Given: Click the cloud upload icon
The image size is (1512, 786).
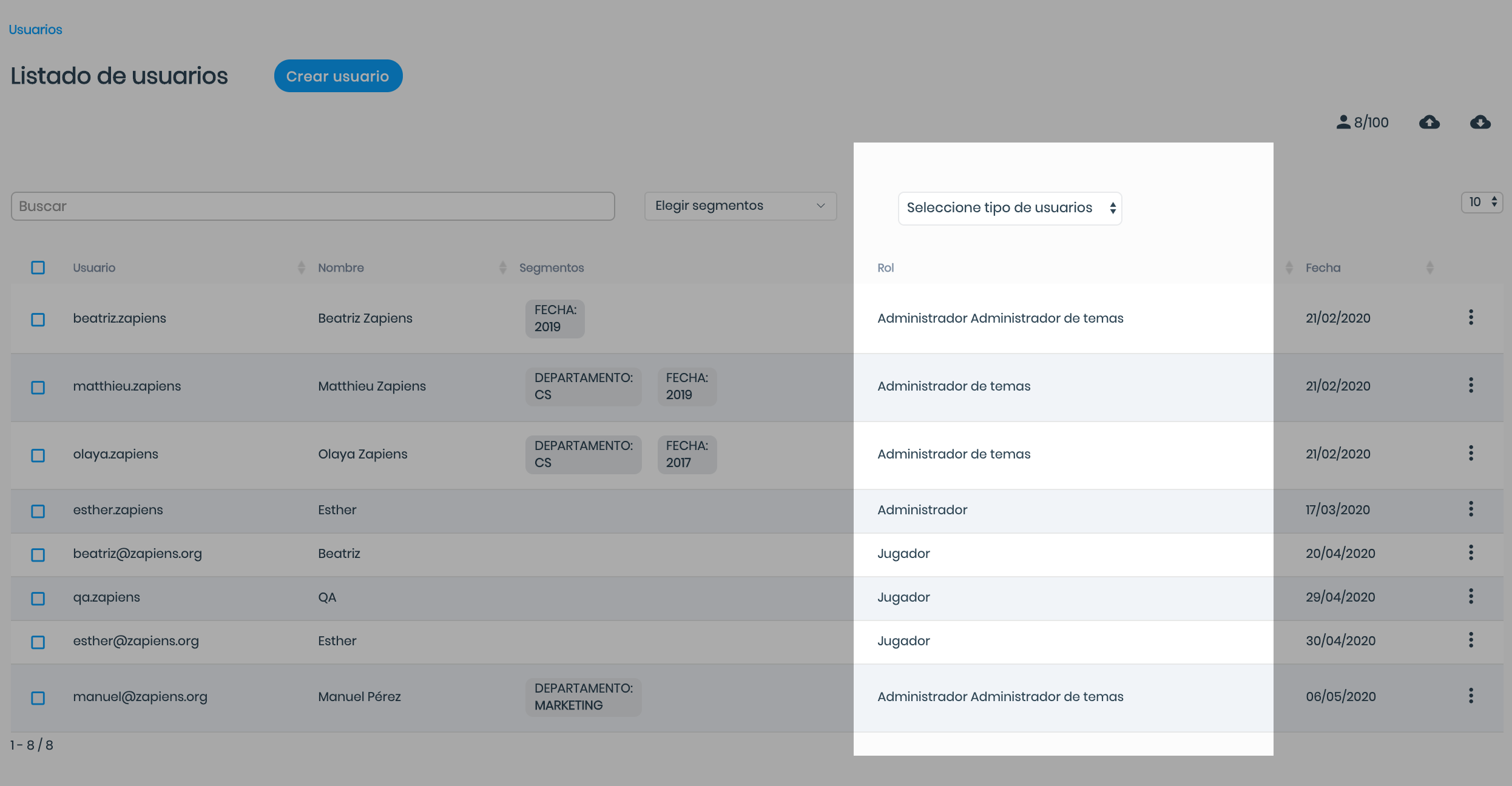Looking at the screenshot, I should point(1429,123).
